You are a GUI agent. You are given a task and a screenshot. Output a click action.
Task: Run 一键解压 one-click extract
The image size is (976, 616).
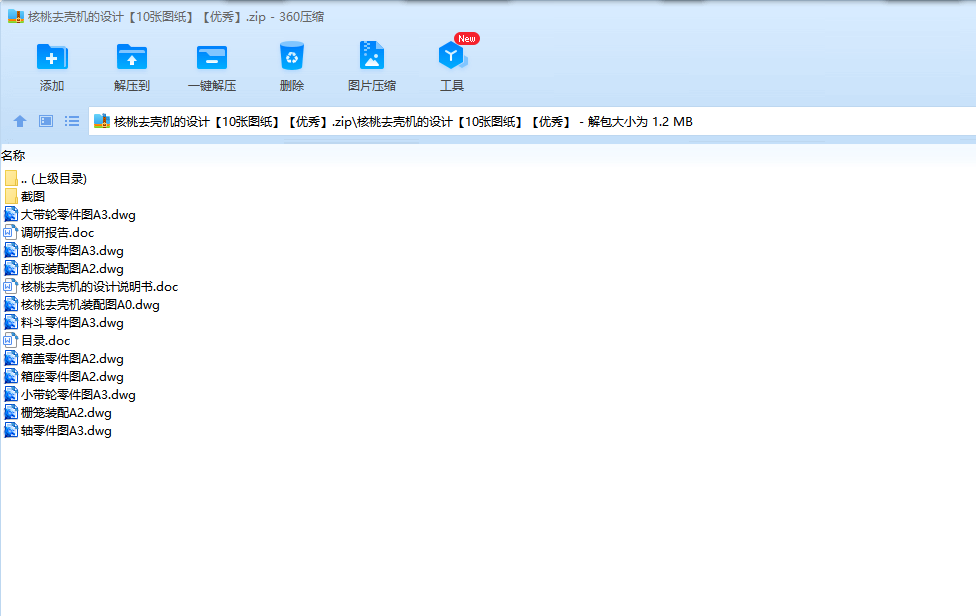pos(212,67)
